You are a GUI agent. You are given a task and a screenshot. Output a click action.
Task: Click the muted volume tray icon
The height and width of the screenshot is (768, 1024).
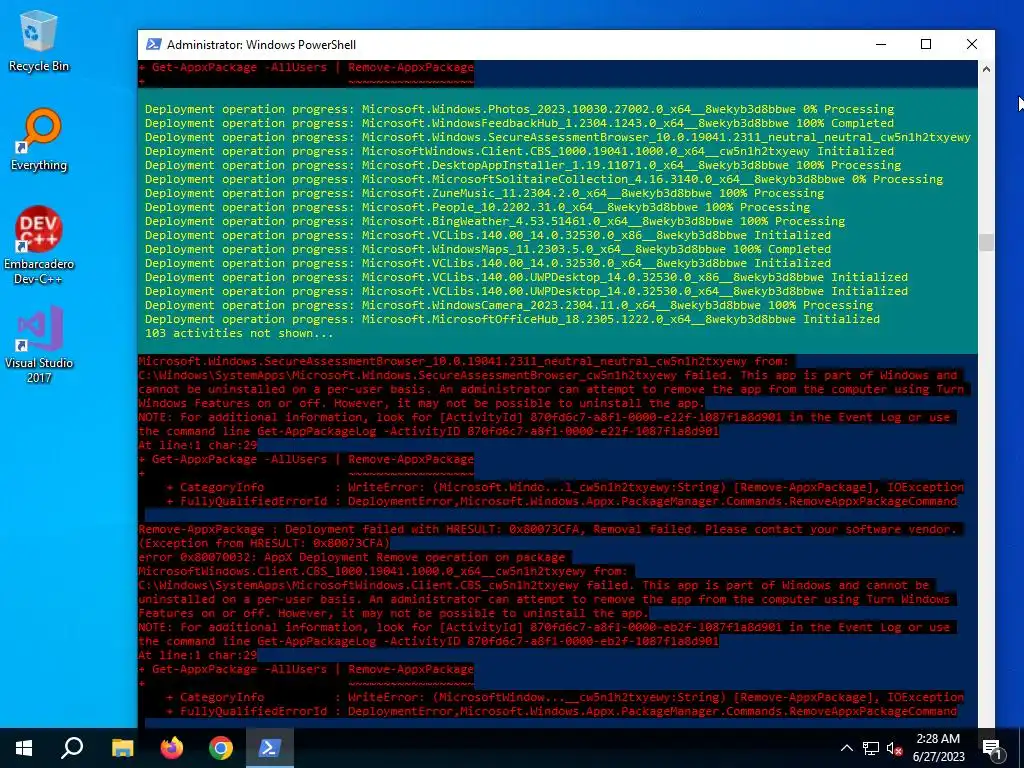coord(894,748)
